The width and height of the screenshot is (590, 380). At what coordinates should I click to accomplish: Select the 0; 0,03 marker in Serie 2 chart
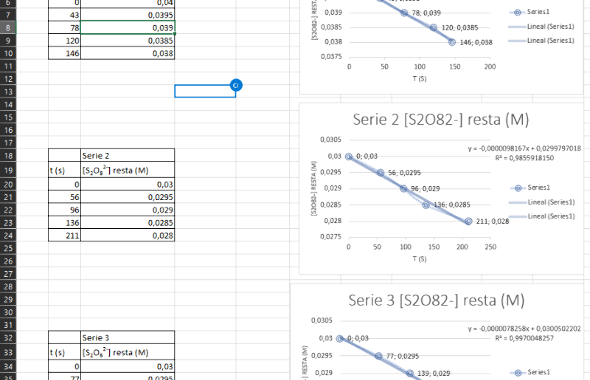(349, 157)
